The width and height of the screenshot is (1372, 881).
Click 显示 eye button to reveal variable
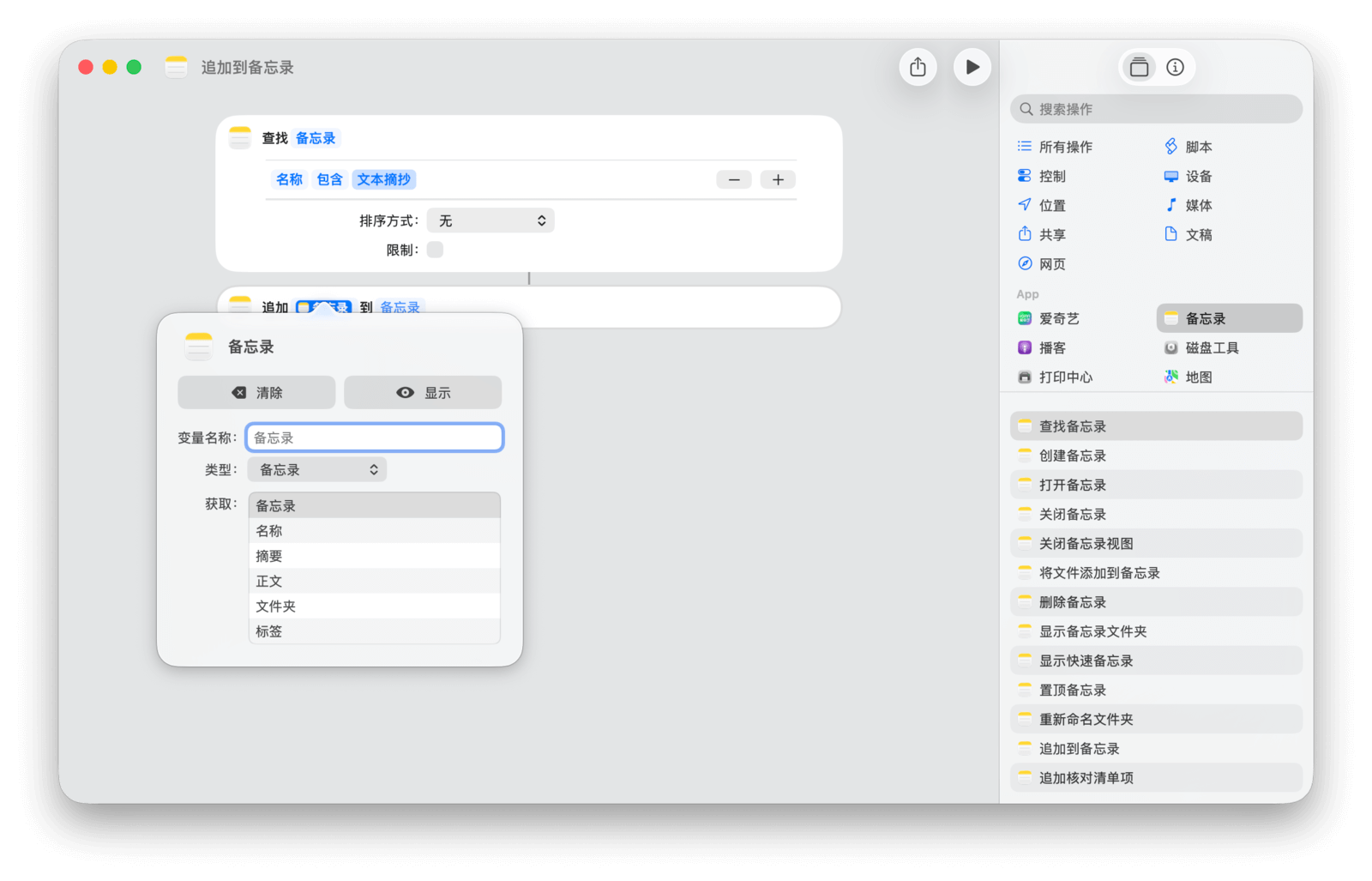pyautogui.click(x=423, y=392)
